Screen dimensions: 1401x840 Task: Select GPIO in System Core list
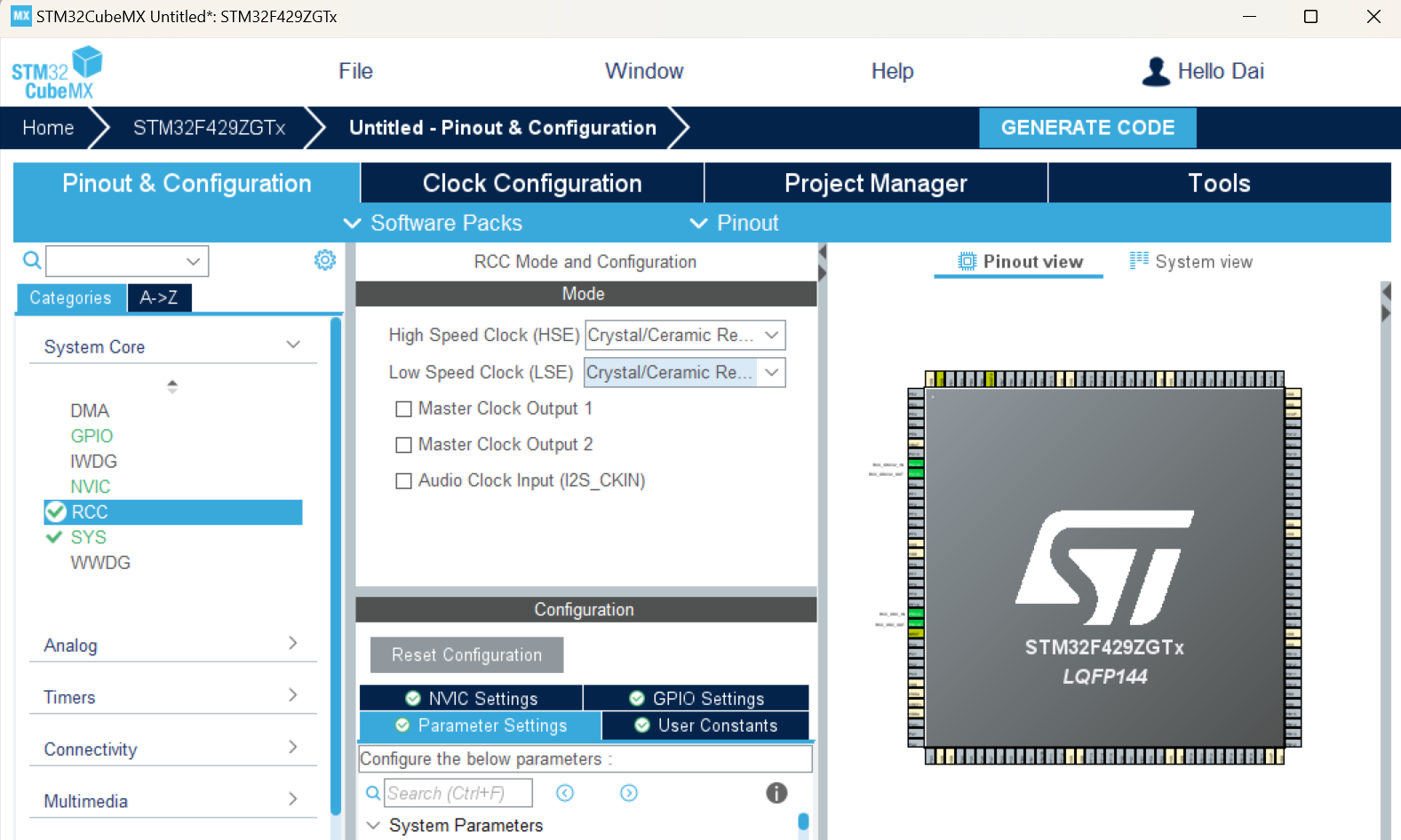(x=92, y=436)
